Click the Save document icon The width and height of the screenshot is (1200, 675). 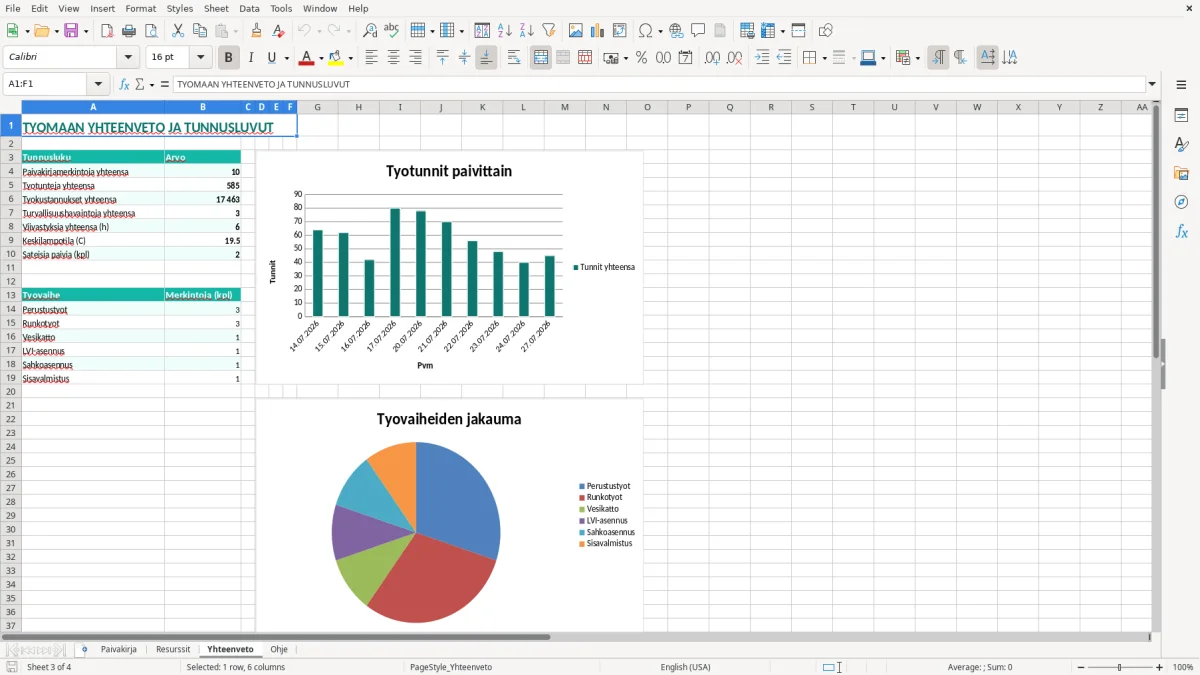71,31
